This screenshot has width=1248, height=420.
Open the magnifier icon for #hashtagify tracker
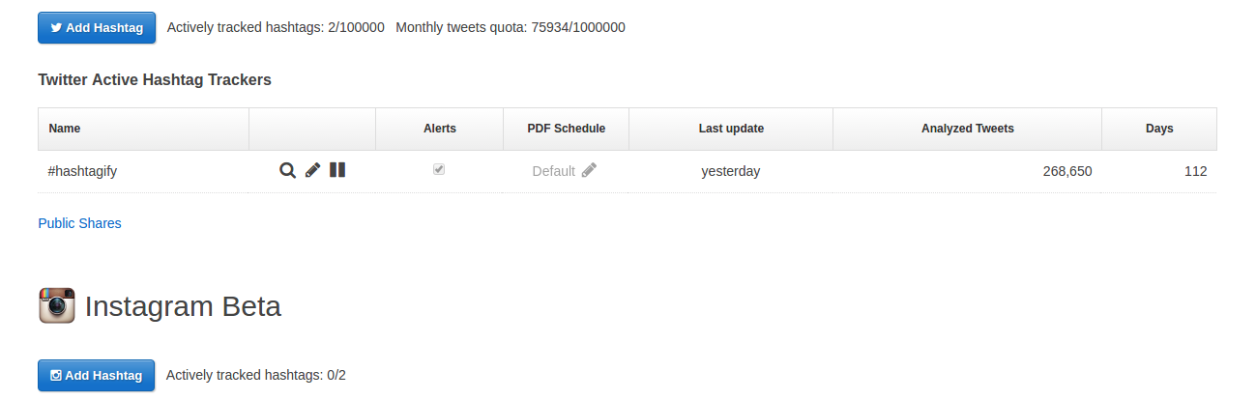pyautogui.click(x=287, y=170)
